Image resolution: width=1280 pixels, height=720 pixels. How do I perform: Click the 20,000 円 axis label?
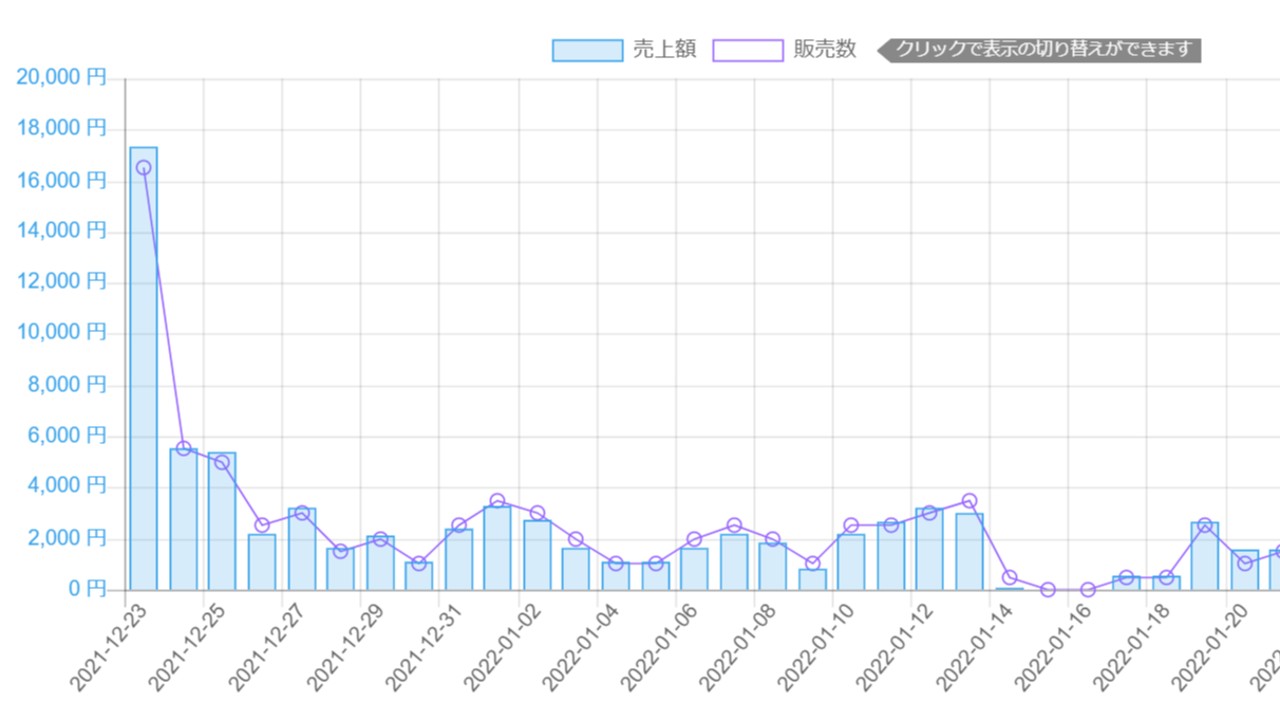[x=62, y=77]
